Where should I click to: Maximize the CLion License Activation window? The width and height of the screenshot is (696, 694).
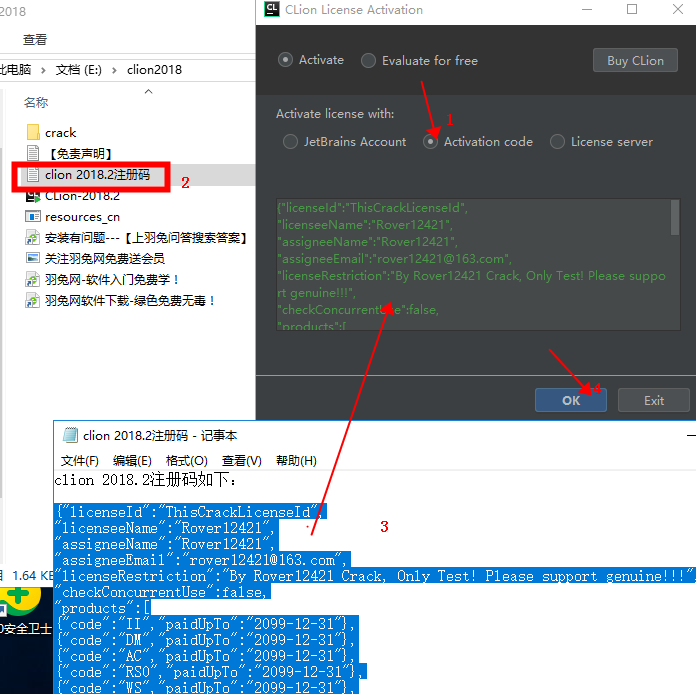[632, 9]
